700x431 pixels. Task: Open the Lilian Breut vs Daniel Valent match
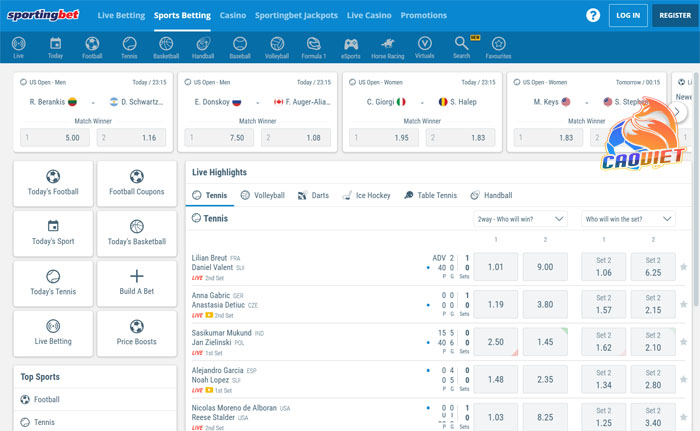click(219, 263)
